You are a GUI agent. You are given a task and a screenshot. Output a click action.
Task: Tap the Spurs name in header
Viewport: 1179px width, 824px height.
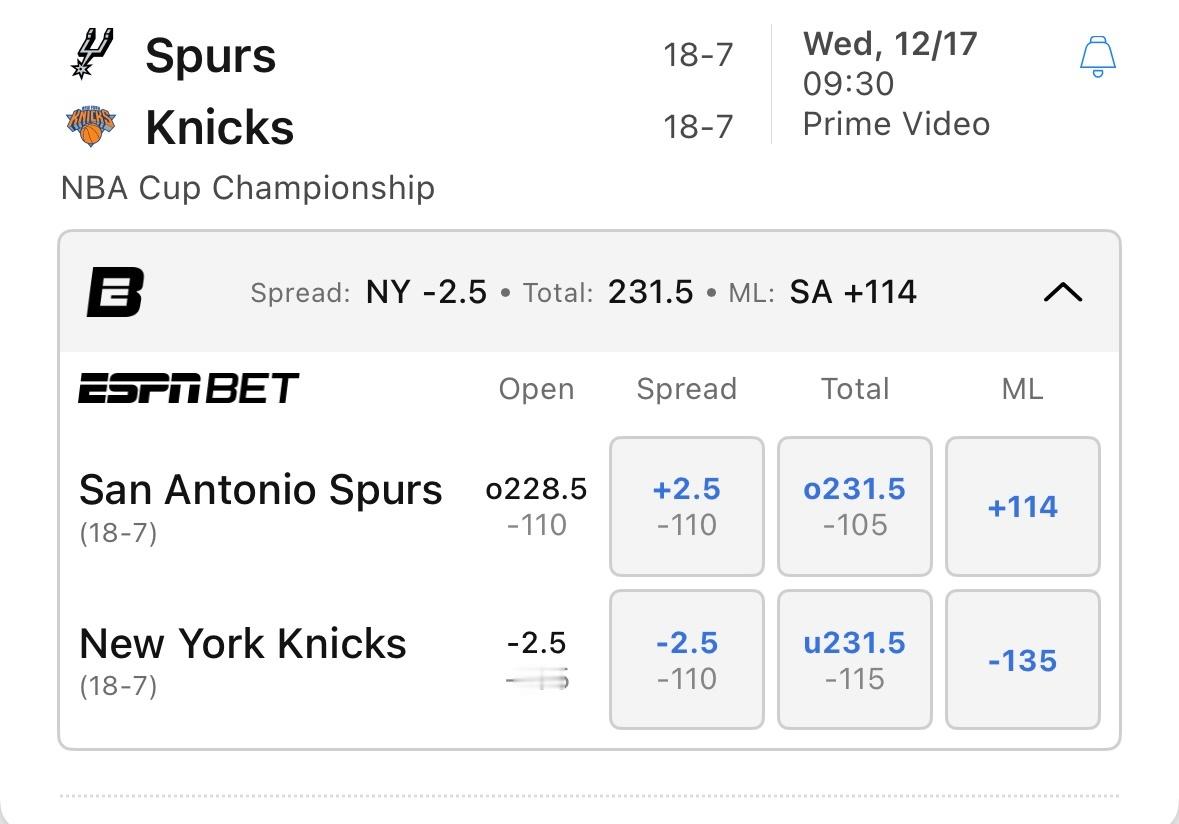point(210,55)
